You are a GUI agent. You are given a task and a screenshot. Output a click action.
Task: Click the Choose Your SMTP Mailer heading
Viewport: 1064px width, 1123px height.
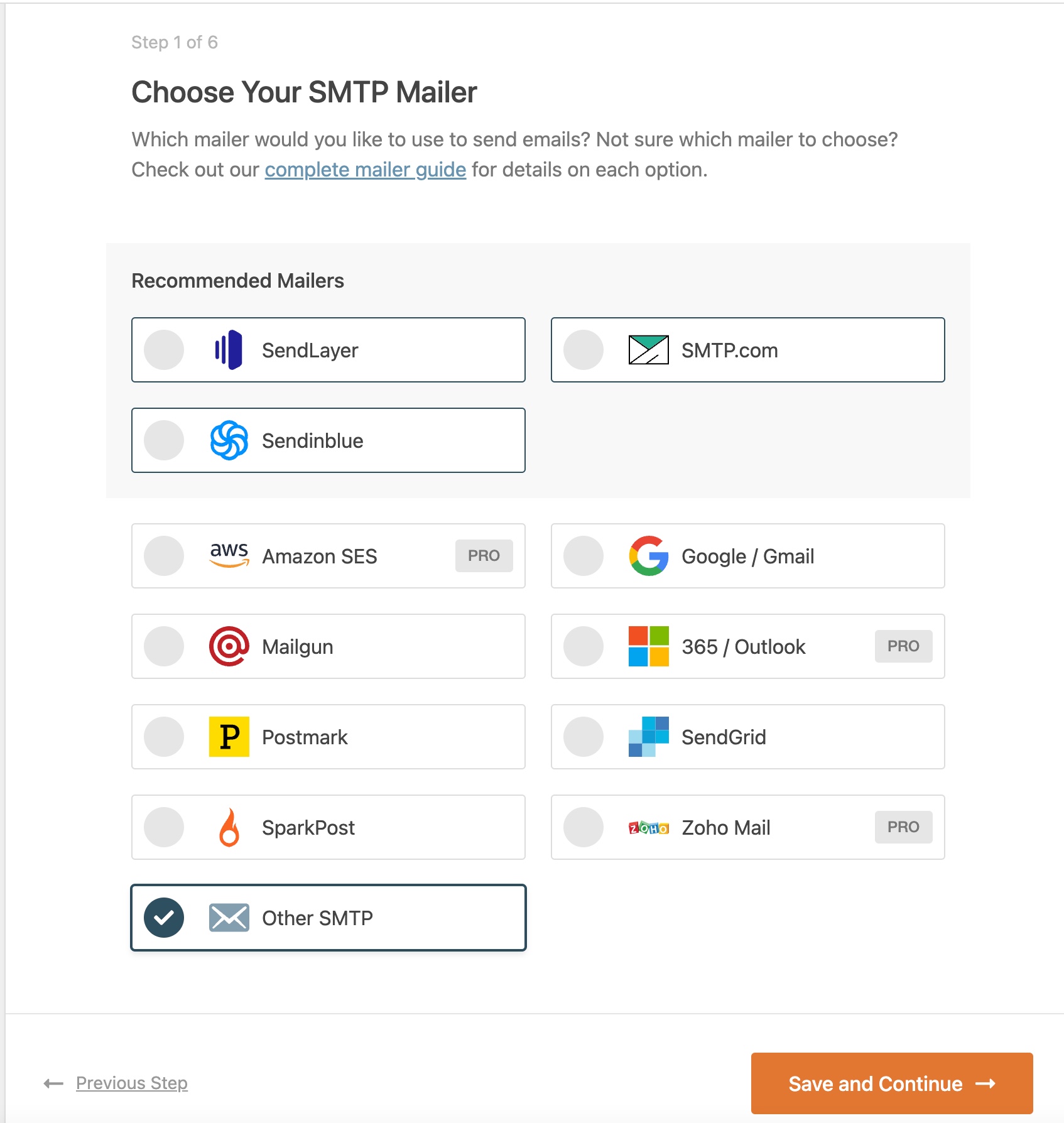(x=304, y=92)
